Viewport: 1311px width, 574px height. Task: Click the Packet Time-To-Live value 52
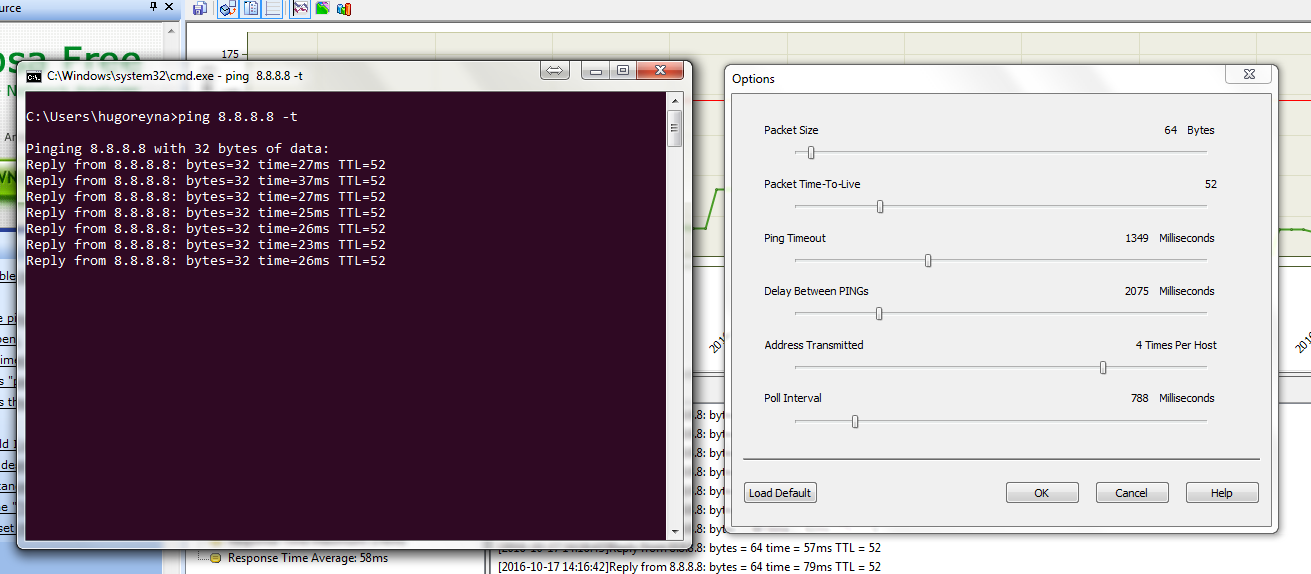[x=1210, y=184]
